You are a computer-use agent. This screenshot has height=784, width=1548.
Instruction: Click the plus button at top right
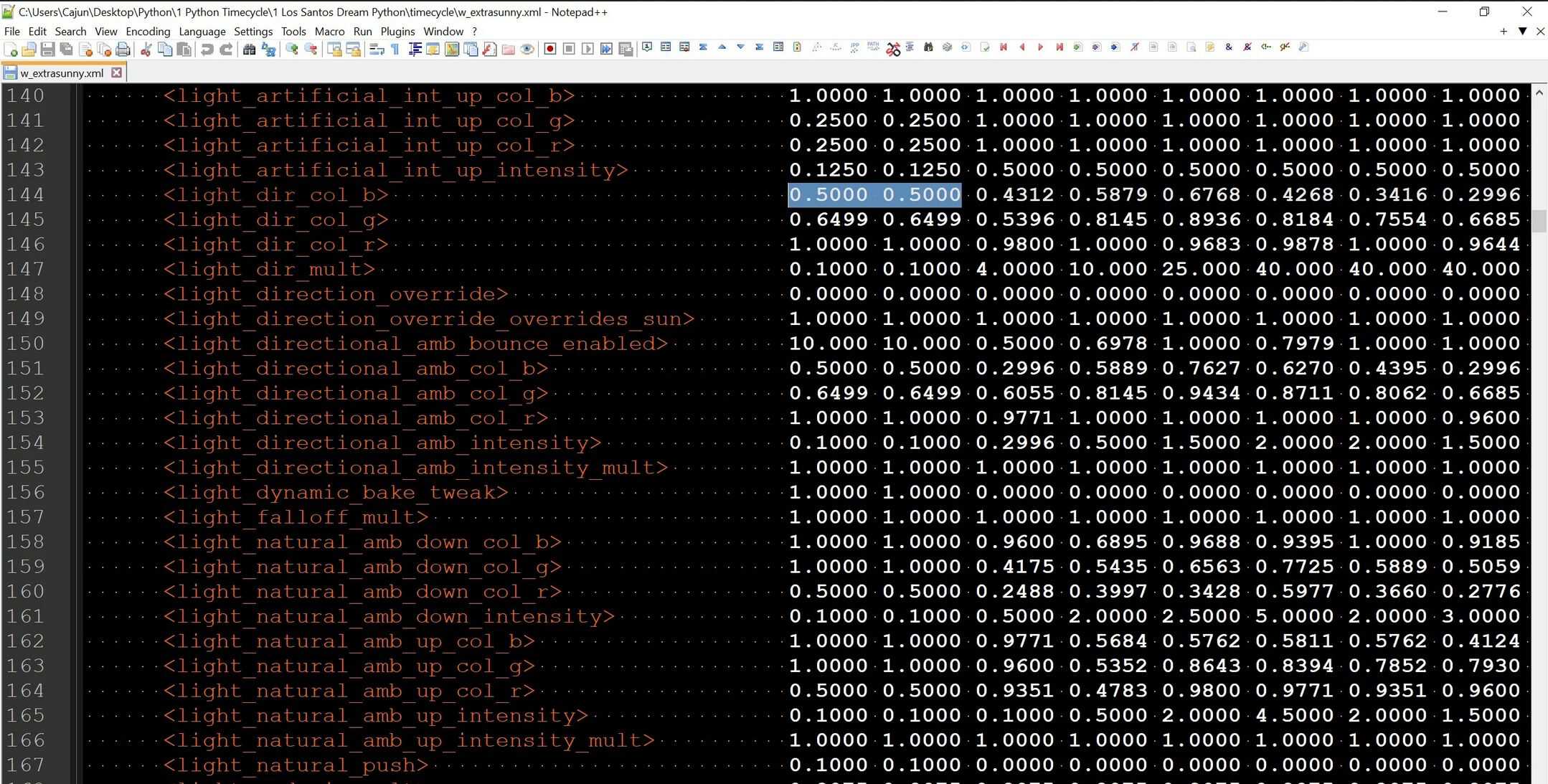coord(1504,32)
